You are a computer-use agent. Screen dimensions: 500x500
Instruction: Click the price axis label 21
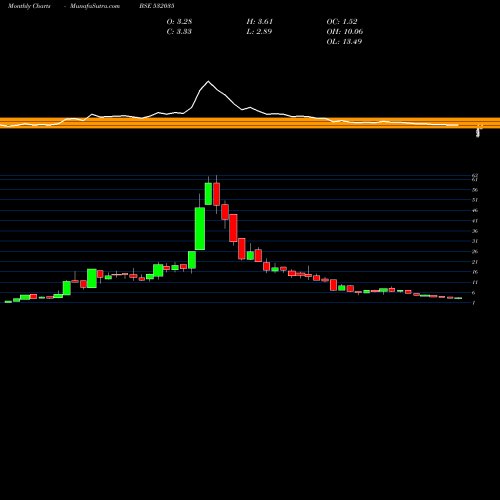click(475, 262)
